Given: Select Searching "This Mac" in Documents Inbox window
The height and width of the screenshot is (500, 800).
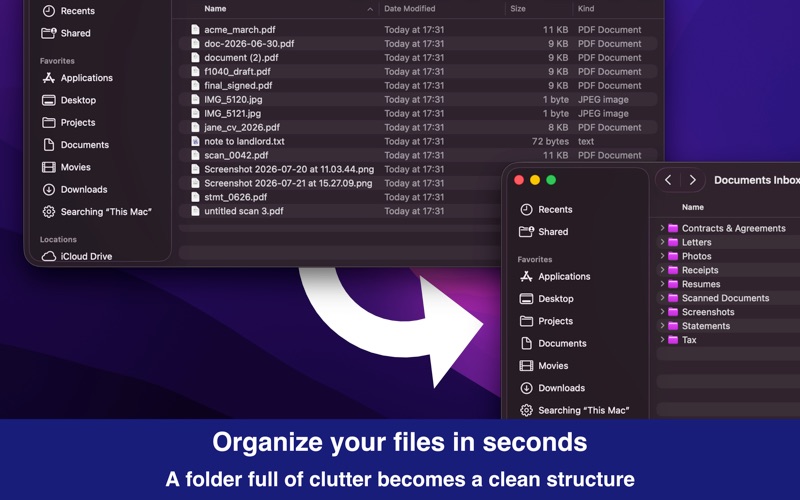Looking at the screenshot, I should click(574, 410).
